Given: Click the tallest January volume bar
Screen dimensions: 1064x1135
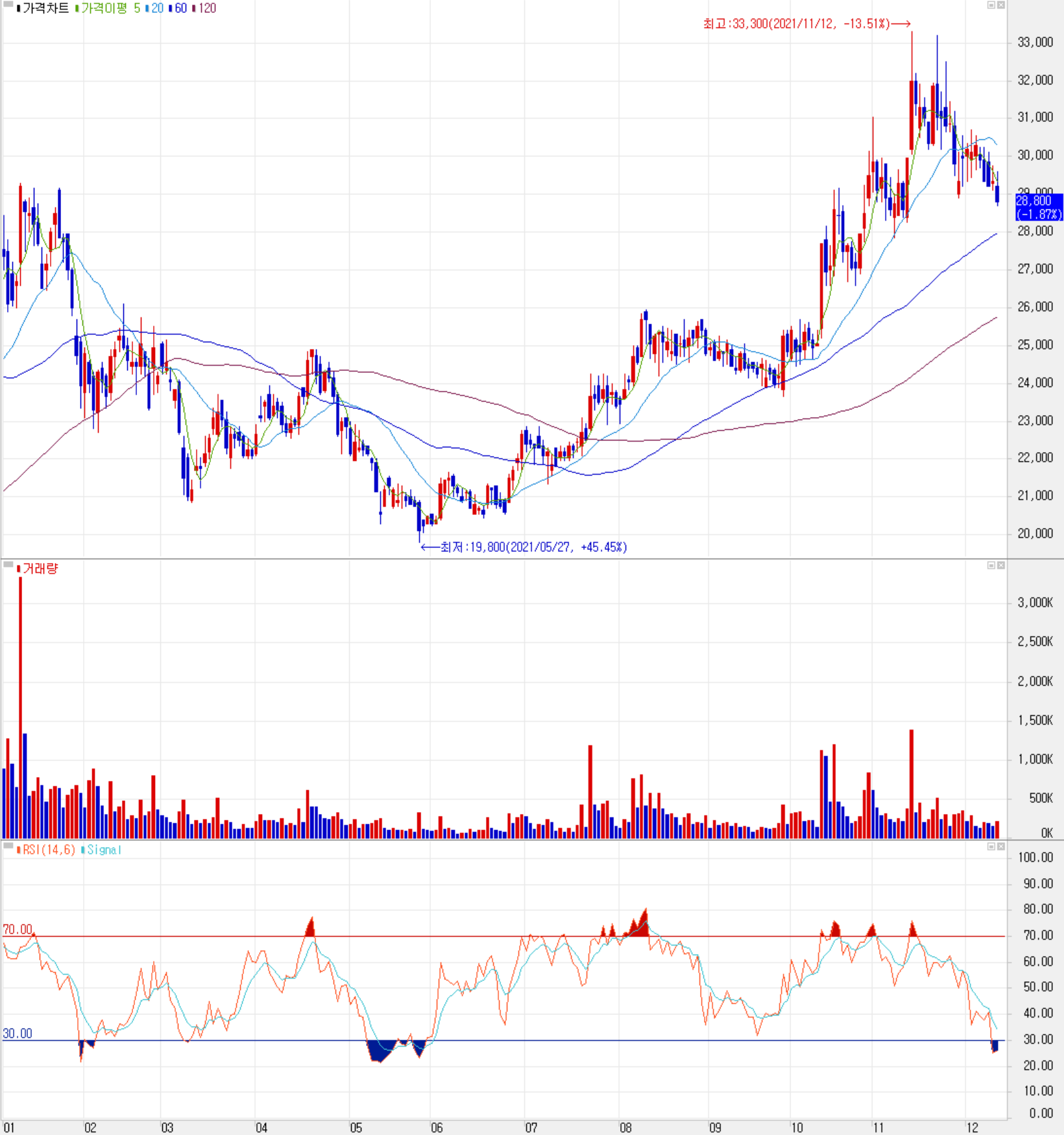Looking at the screenshot, I should point(20,708).
